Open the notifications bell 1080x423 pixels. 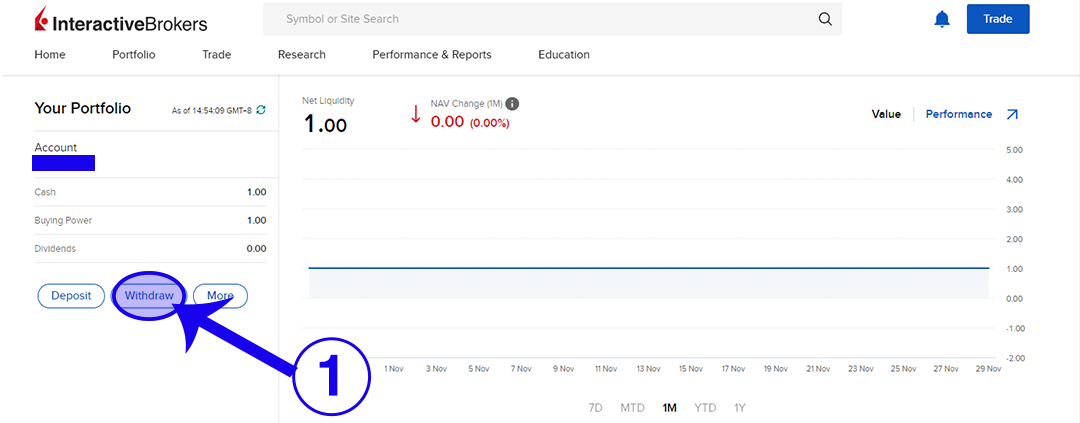pyautogui.click(x=941, y=19)
